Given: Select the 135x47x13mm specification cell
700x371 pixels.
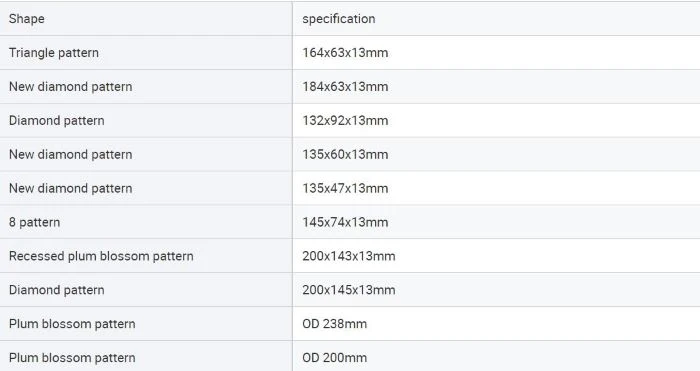Looking at the screenshot, I should 496,188.
